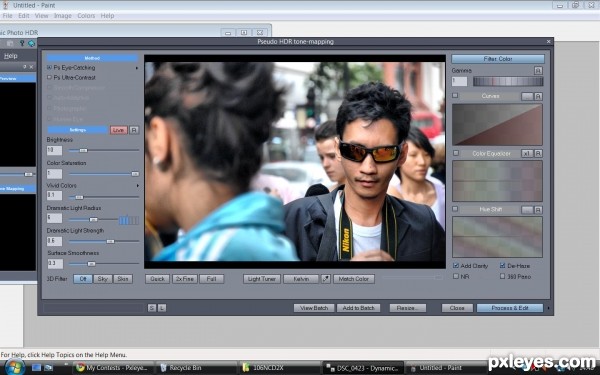Screen dimensions: 600x375
Task: Open the arrow next to Process & Edit
Action: click(x=548, y=308)
